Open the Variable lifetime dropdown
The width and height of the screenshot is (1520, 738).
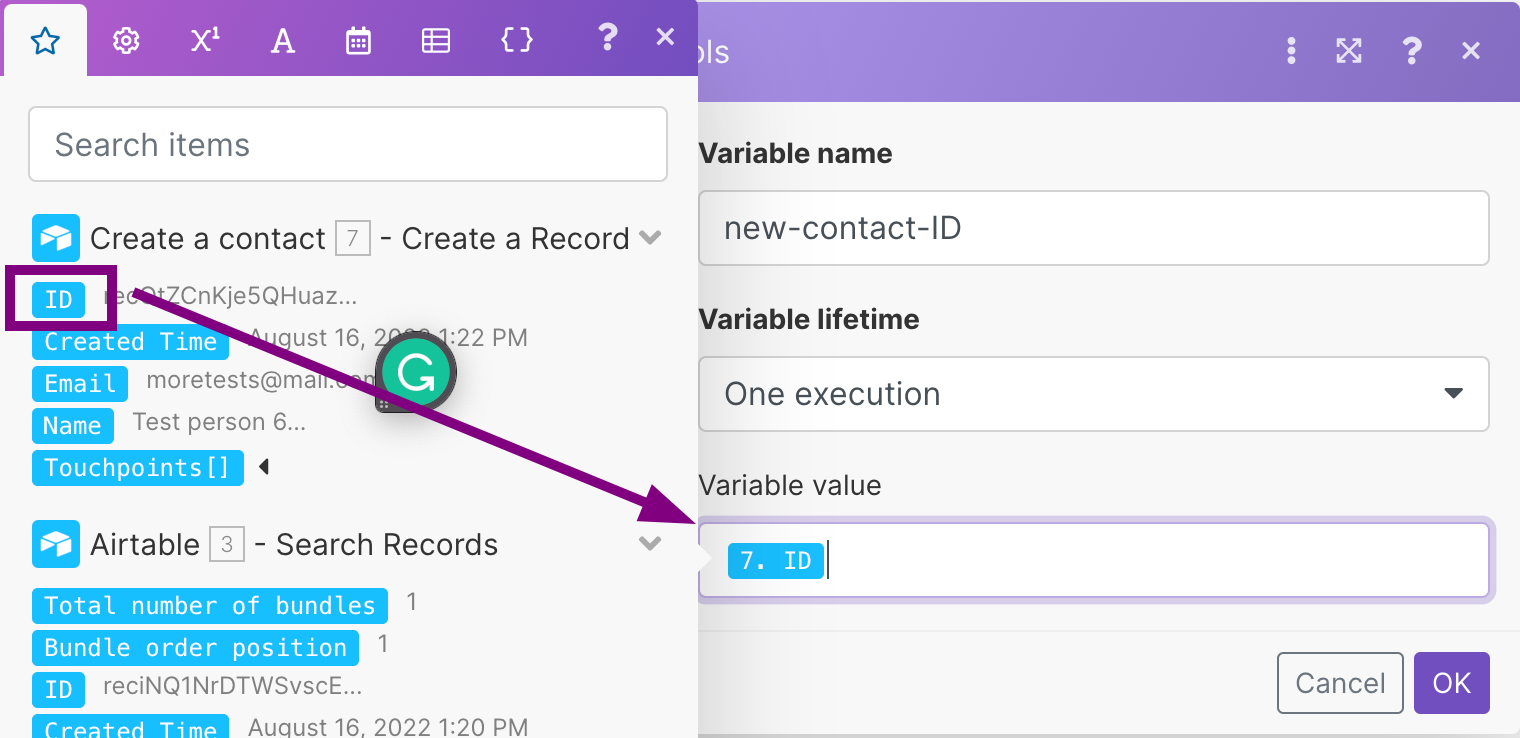(1093, 394)
